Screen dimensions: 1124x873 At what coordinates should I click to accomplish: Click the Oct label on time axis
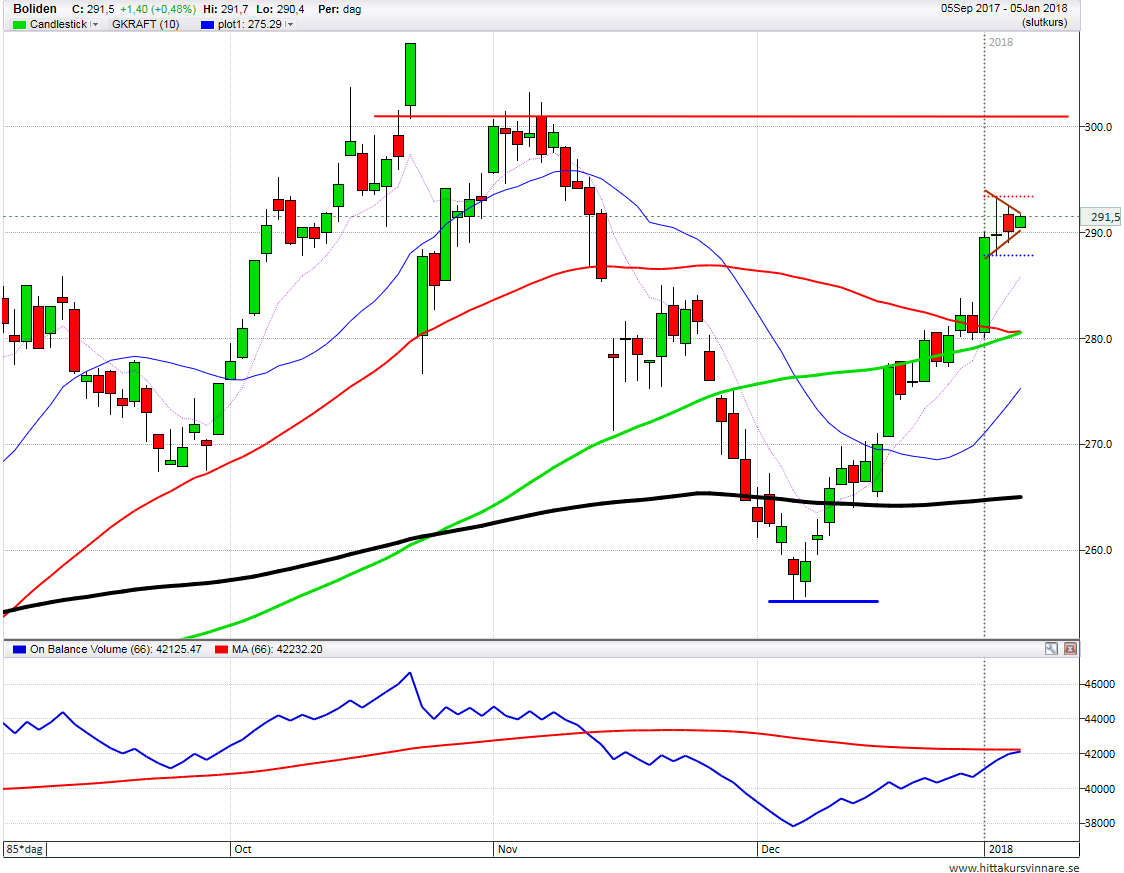(x=243, y=849)
